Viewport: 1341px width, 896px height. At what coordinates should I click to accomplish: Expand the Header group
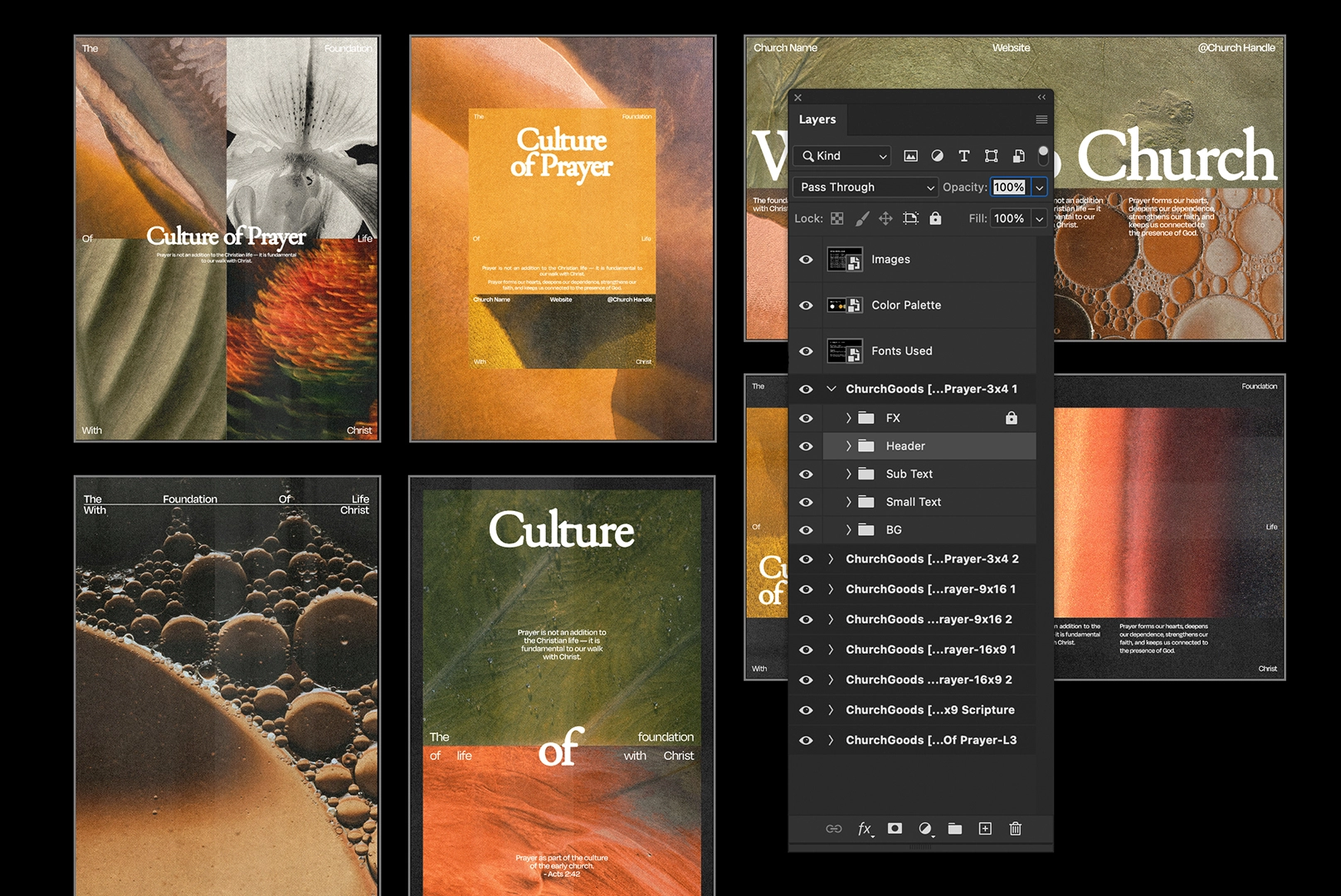(x=848, y=446)
